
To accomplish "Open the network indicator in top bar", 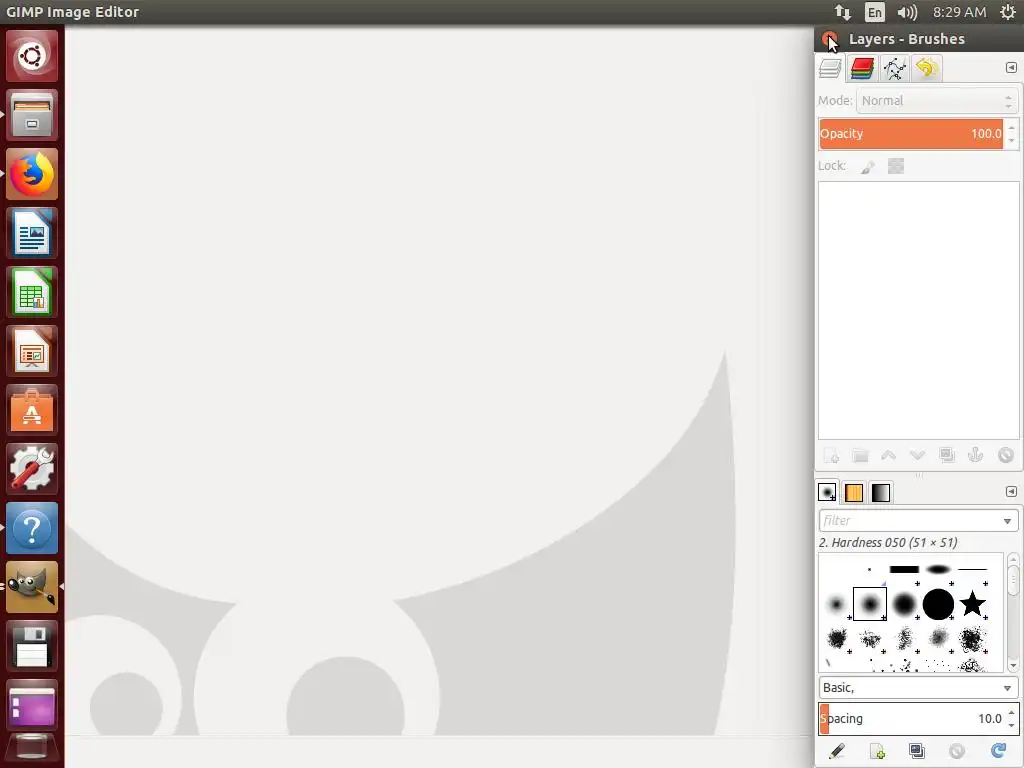I will pyautogui.click(x=842, y=12).
